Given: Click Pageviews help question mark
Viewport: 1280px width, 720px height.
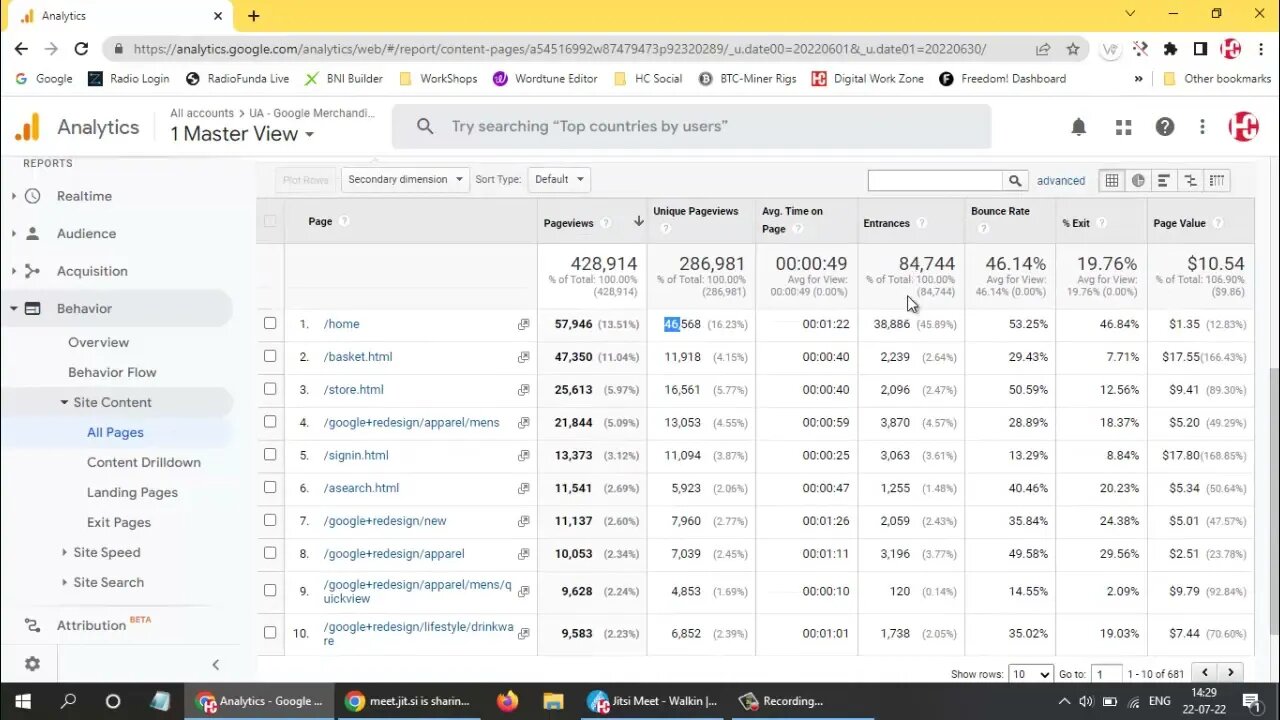Looking at the screenshot, I should [x=605, y=223].
